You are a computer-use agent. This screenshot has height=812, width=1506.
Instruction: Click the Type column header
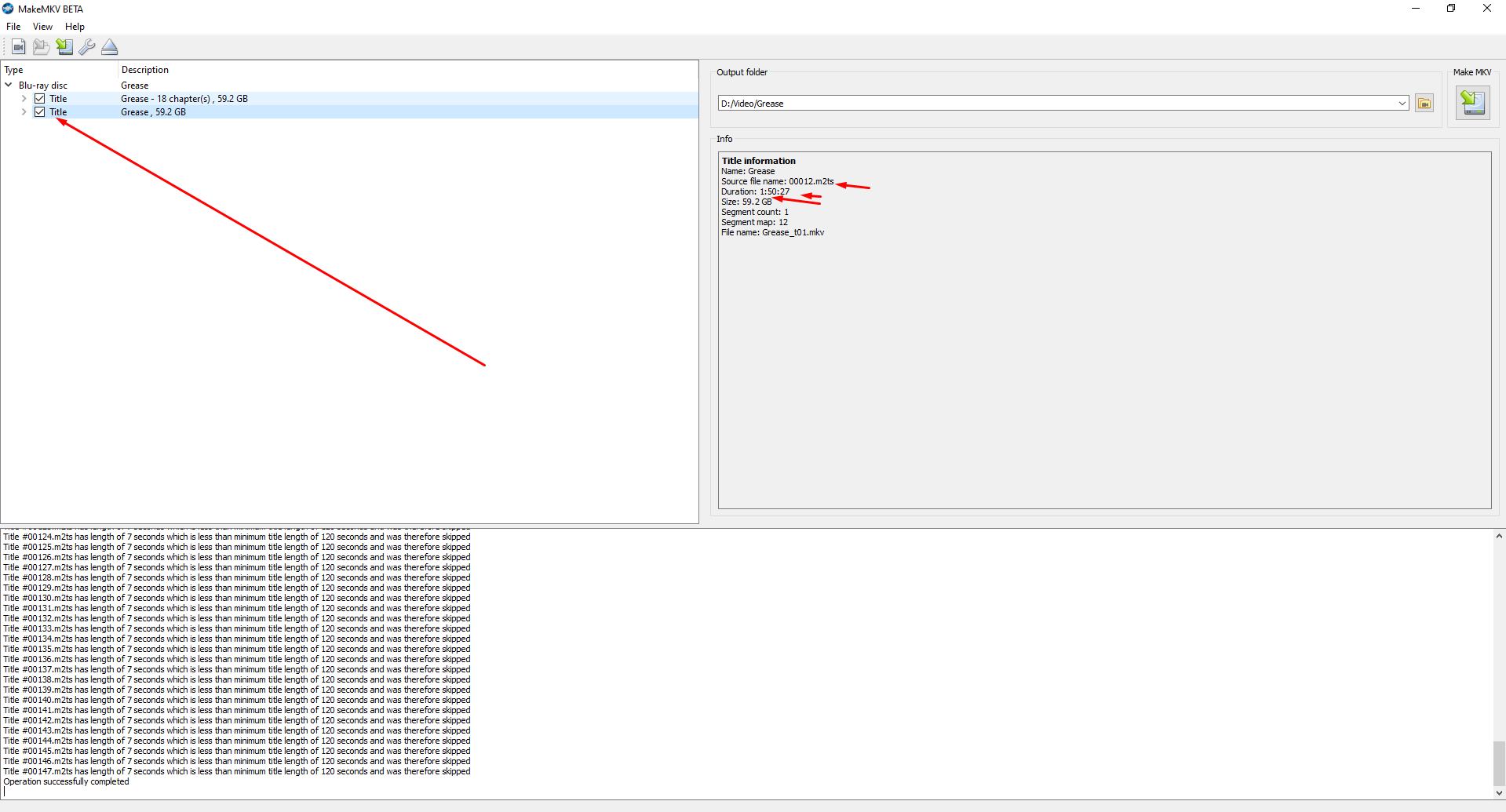[x=59, y=70]
